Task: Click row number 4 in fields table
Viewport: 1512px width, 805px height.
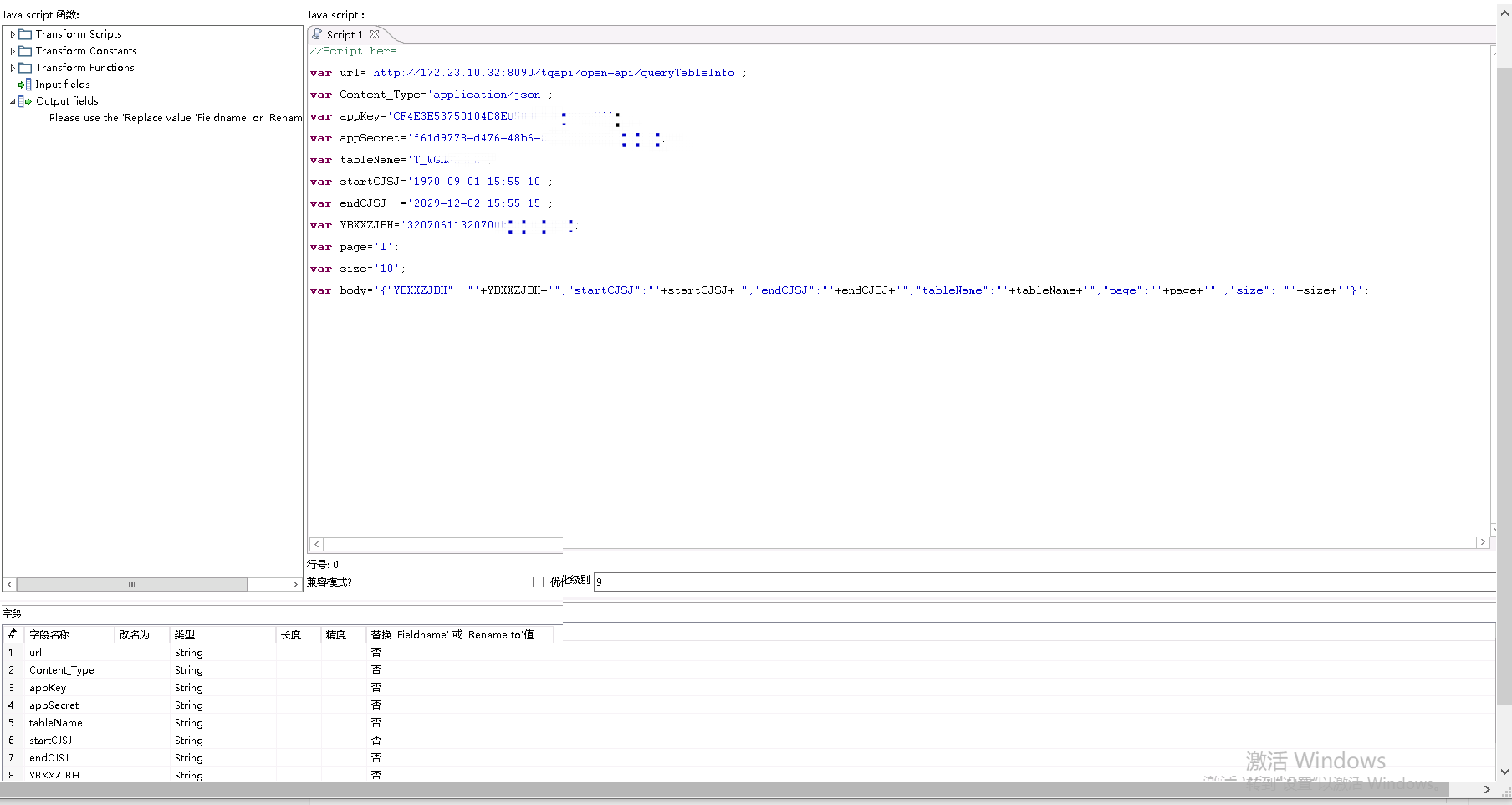Action: click(12, 705)
